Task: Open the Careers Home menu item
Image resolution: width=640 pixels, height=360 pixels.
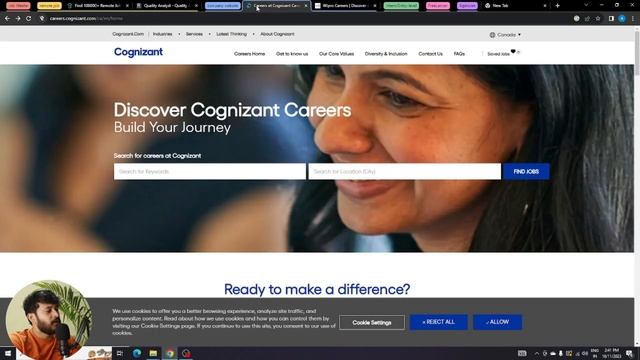Action: click(249, 54)
